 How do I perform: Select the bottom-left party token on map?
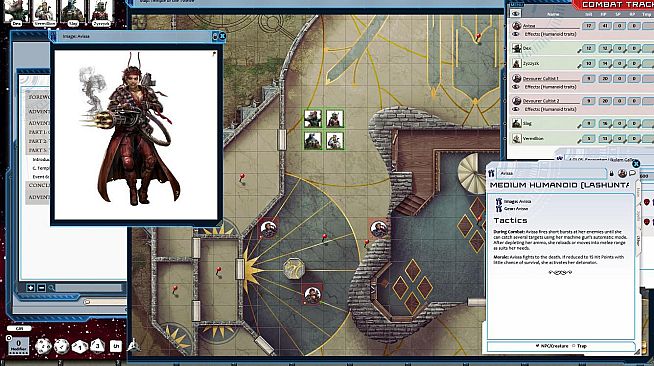pyautogui.click(x=313, y=140)
